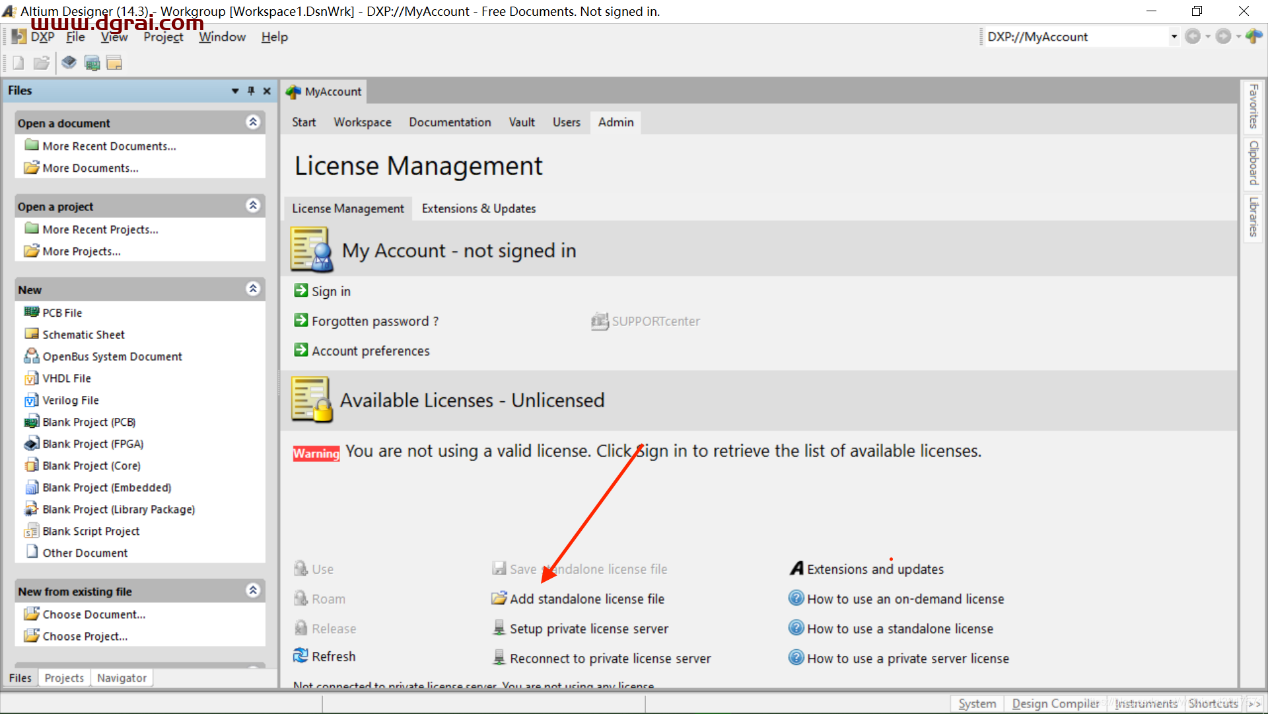The image size is (1268, 714).
Task: Select the Admin page tab
Action: pyautogui.click(x=616, y=122)
